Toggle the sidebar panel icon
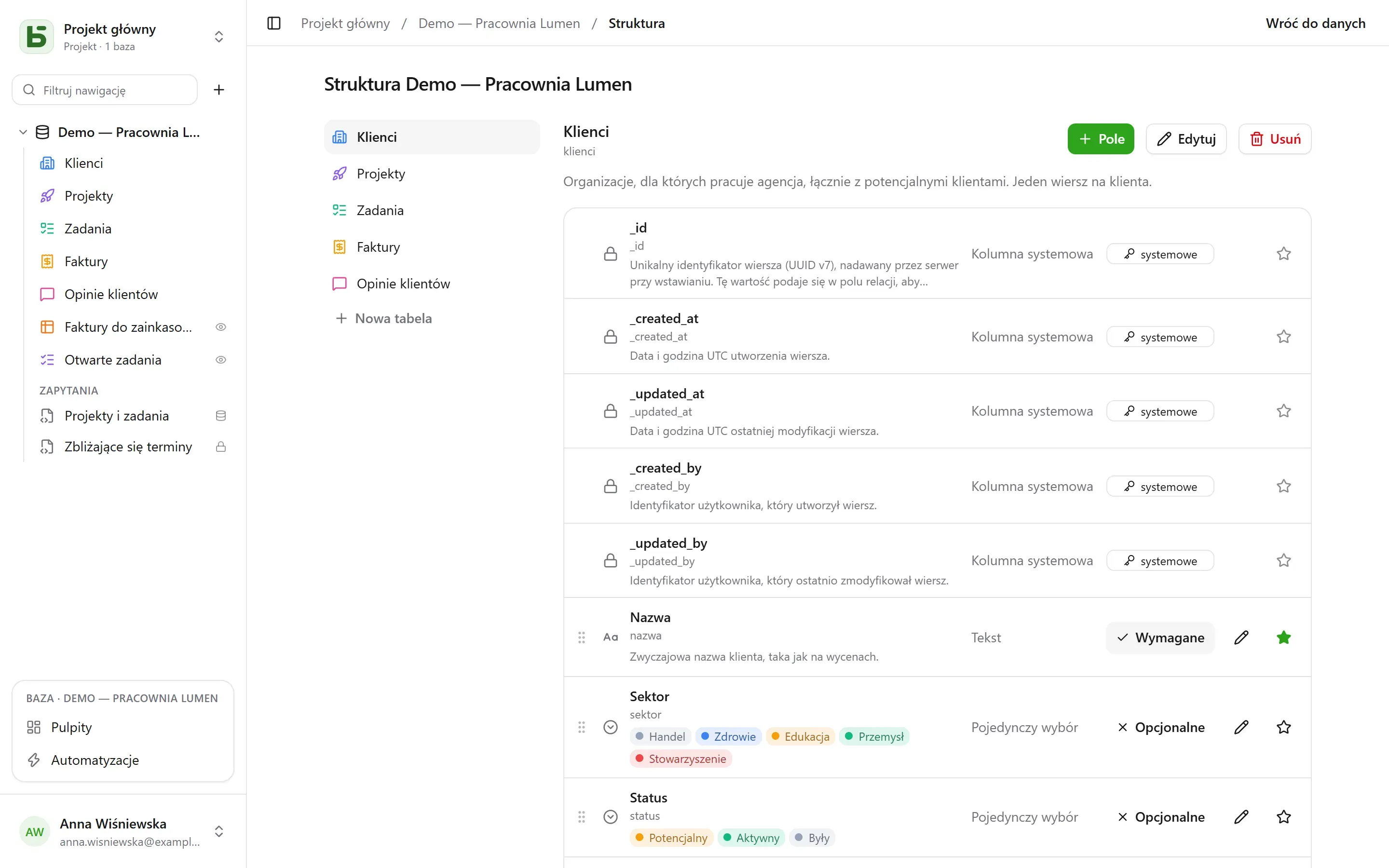 click(274, 24)
